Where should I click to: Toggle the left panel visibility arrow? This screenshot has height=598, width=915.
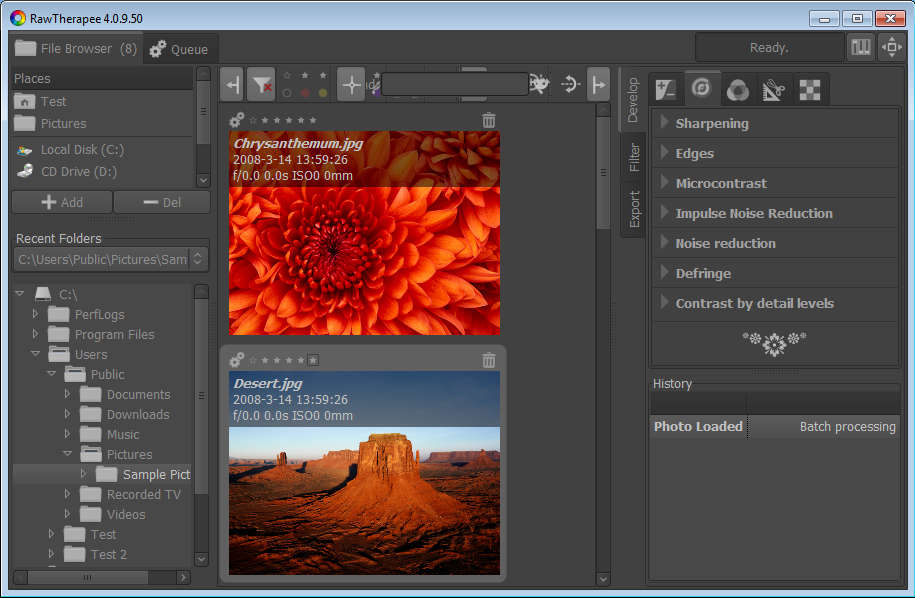point(232,85)
